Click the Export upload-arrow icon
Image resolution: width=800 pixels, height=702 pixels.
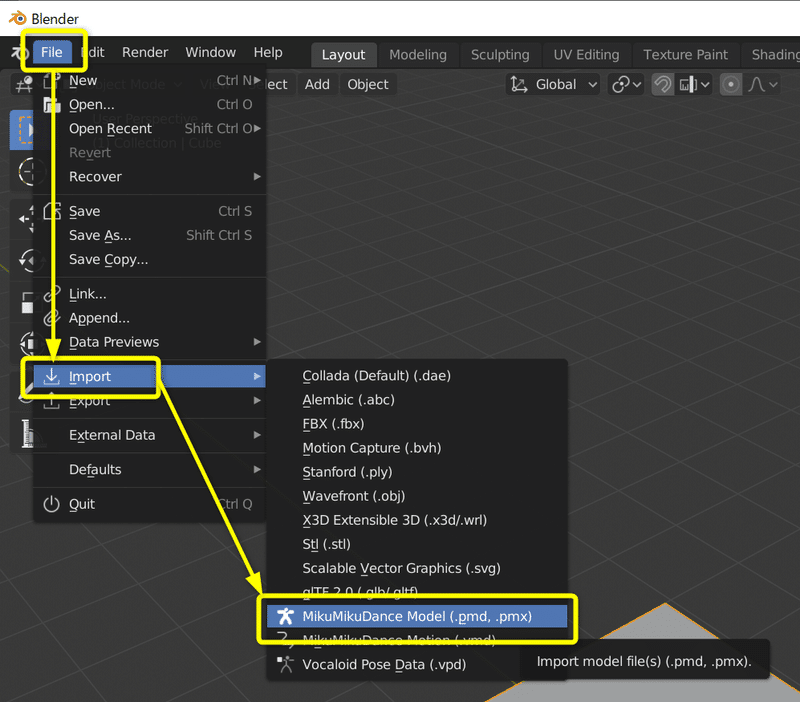pos(51,402)
